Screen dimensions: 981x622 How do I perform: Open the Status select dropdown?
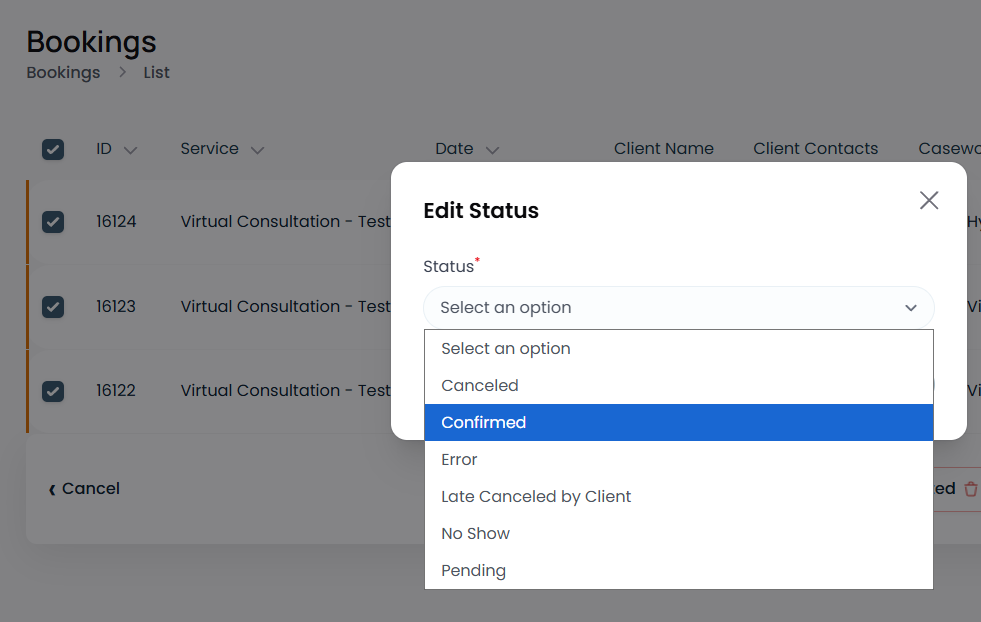(679, 307)
